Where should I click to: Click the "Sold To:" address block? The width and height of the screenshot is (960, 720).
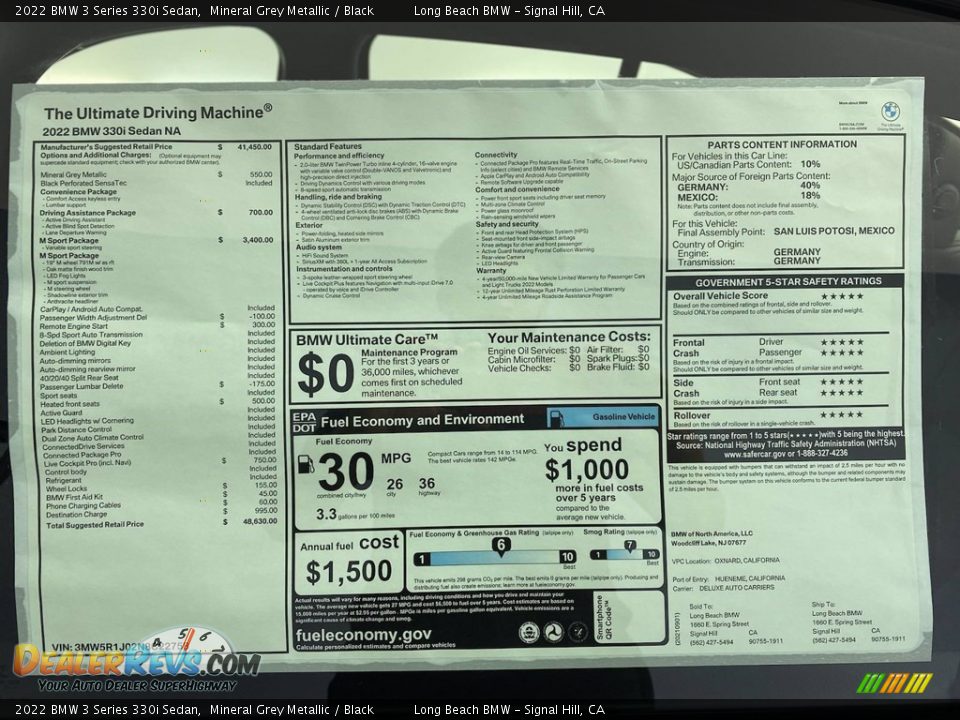pyautogui.click(x=736, y=624)
